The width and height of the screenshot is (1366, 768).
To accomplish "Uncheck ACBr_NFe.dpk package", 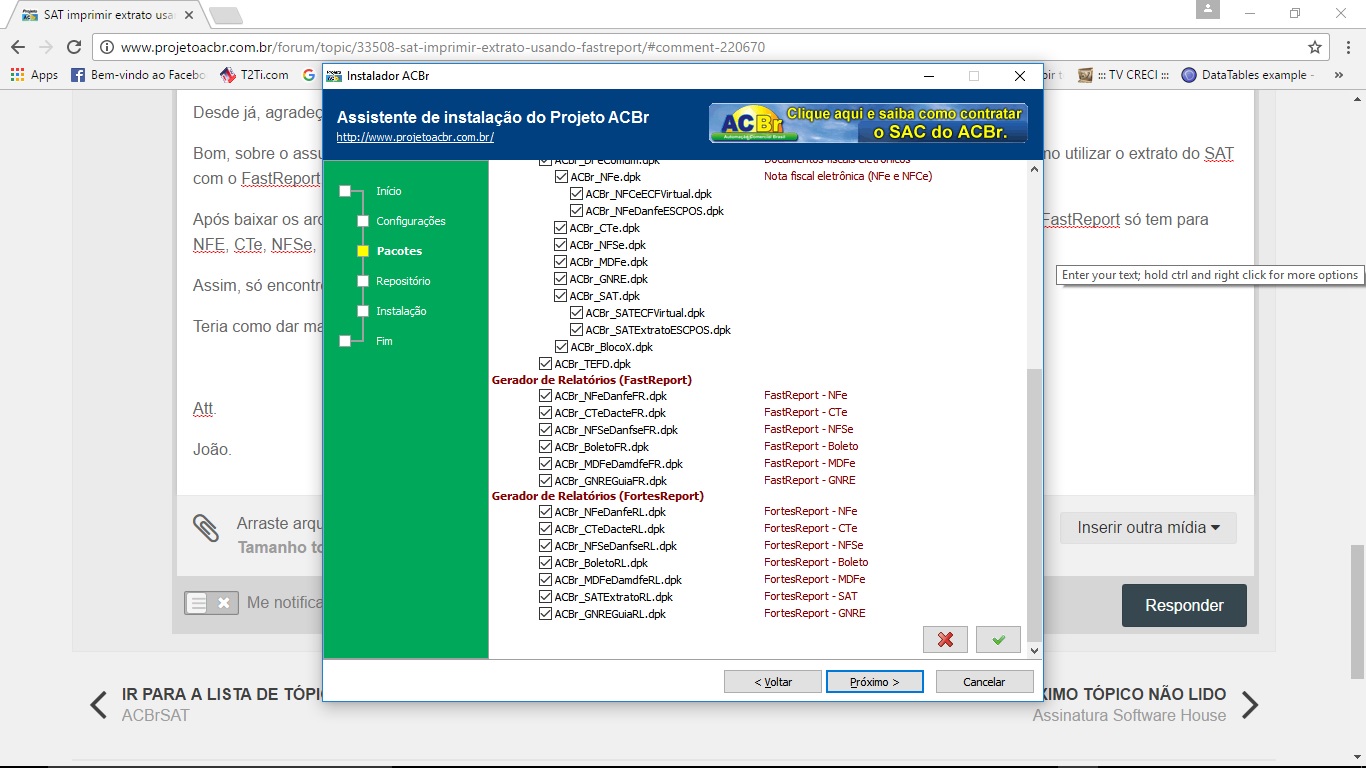I will [561, 177].
